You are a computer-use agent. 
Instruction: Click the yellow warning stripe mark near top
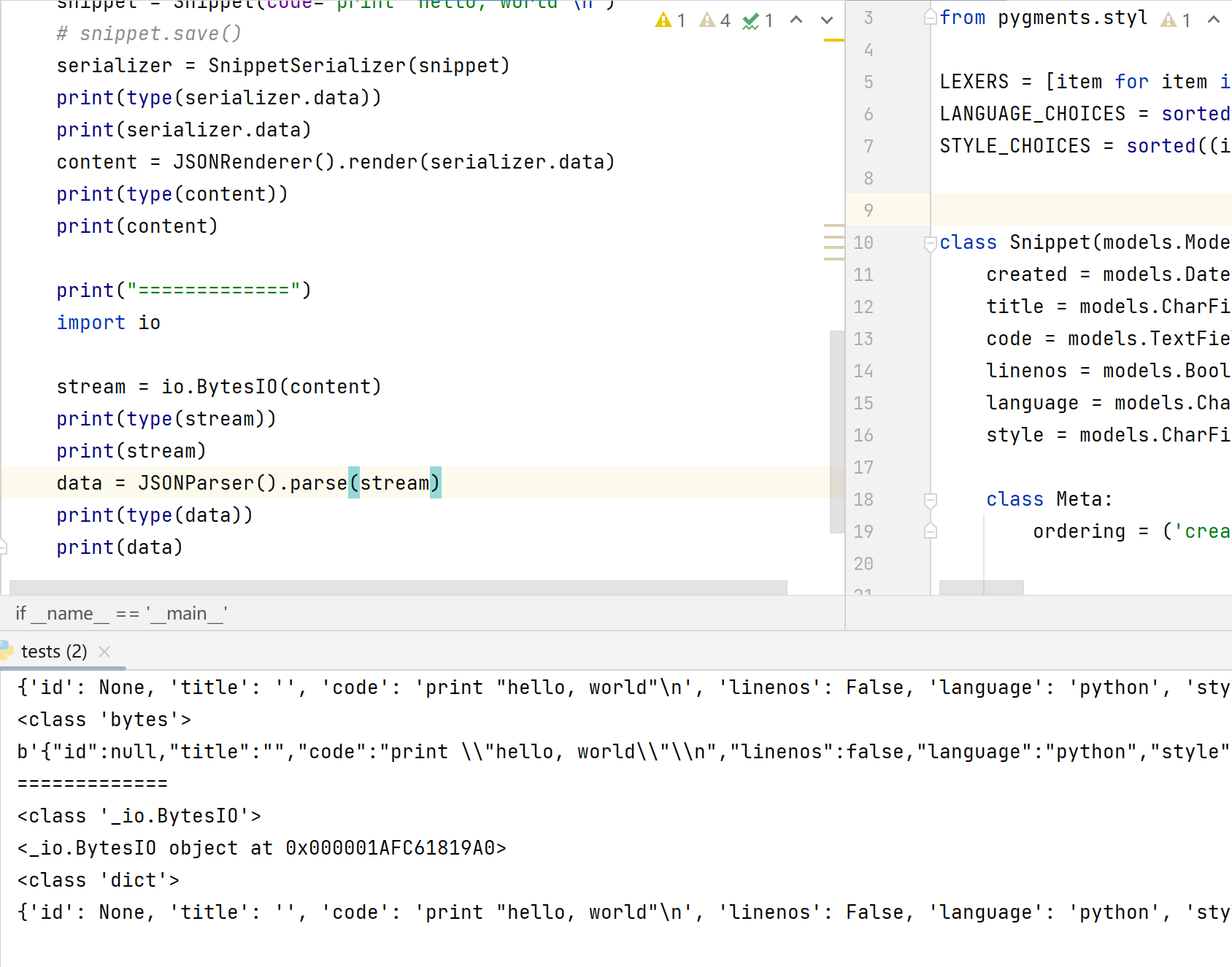[833, 40]
